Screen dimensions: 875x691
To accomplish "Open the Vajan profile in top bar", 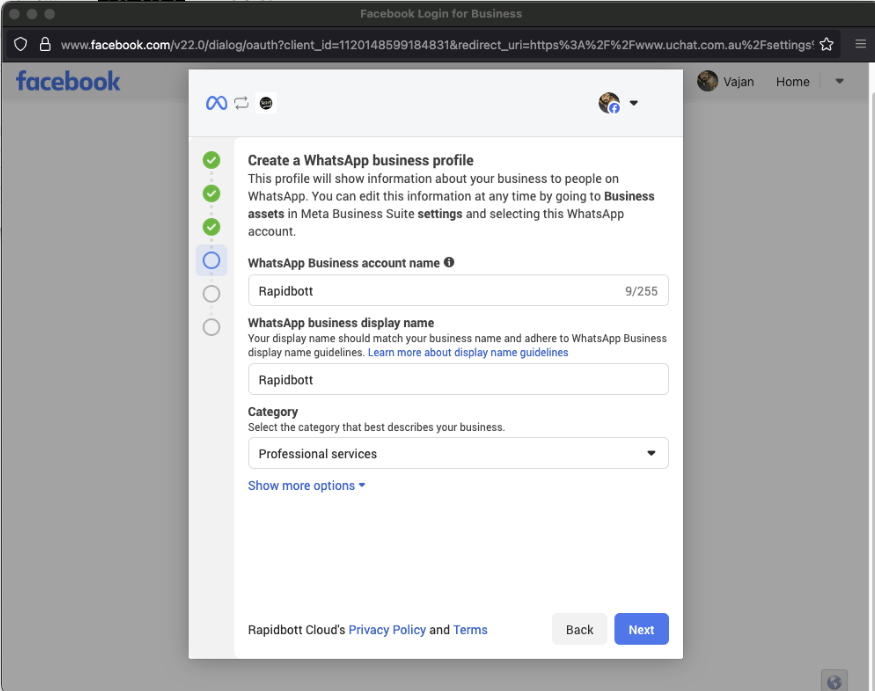I will pyautogui.click(x=726, y=82).
